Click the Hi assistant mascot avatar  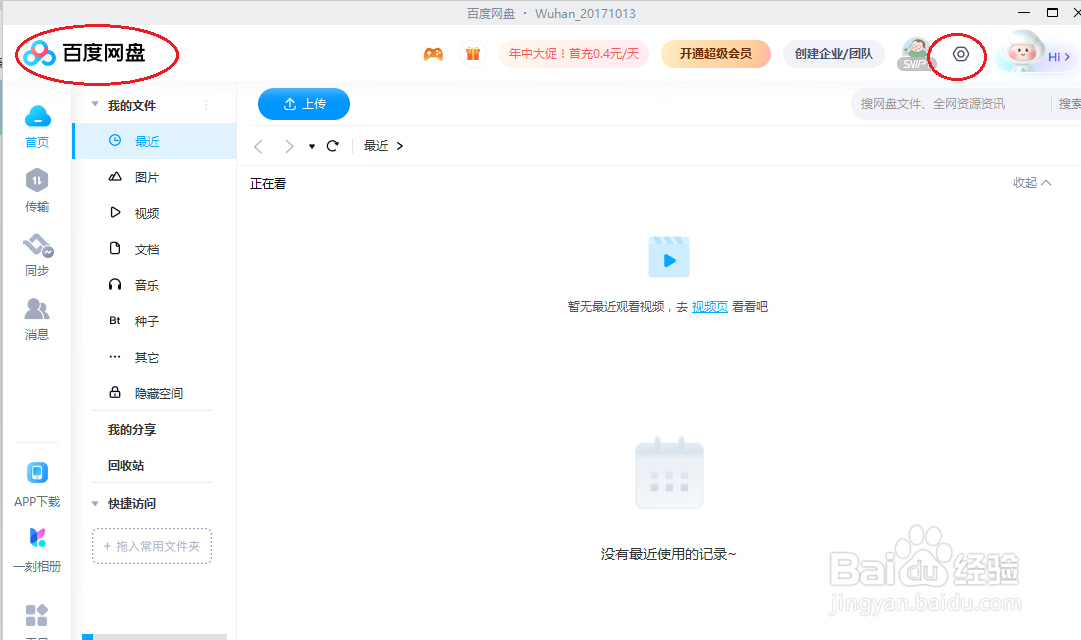tap(1022, 52)
